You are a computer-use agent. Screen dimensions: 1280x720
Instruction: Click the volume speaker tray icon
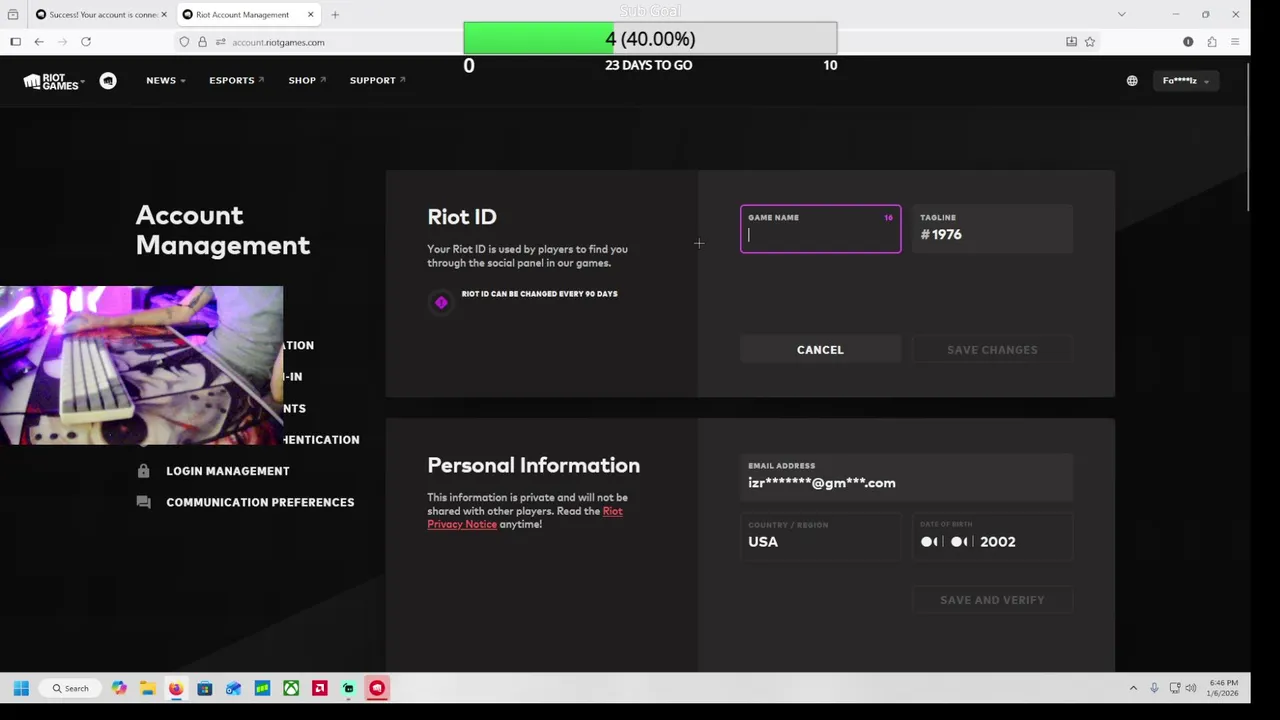click(1190, 688)
